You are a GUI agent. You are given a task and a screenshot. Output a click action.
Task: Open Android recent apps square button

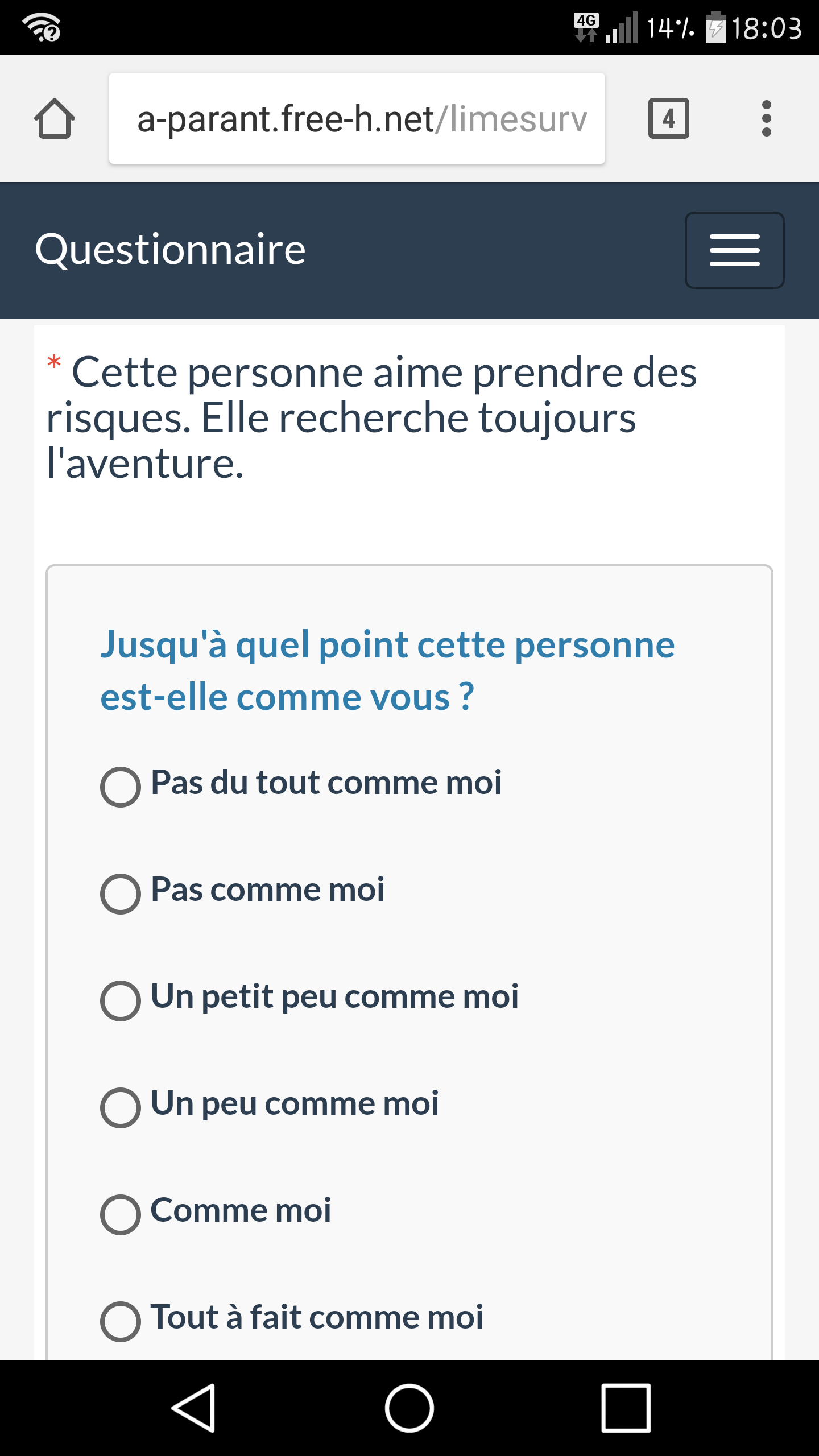pos(626,1408)
